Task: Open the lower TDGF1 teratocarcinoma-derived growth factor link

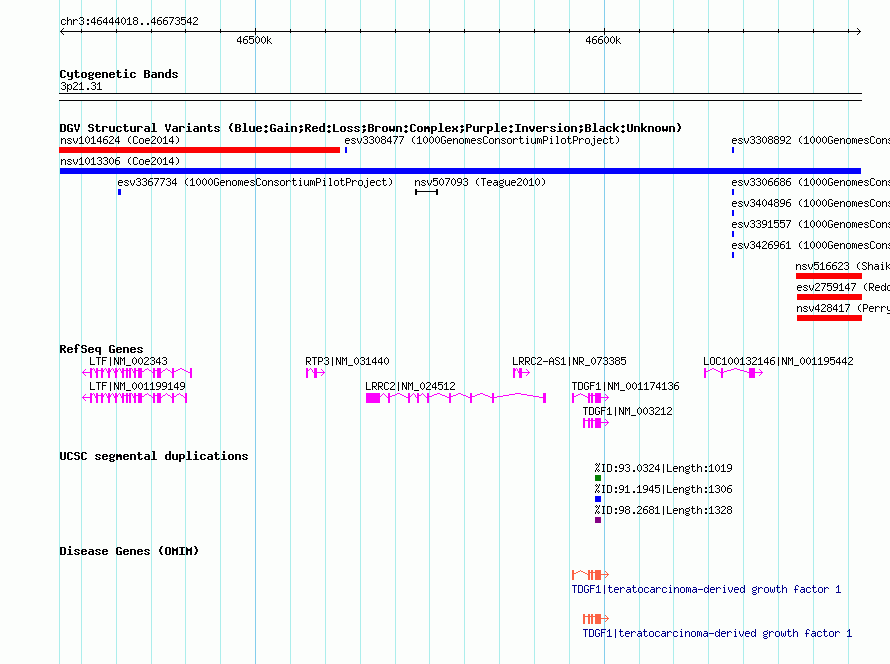Action: pyautogui.click(x=717, y=633)
